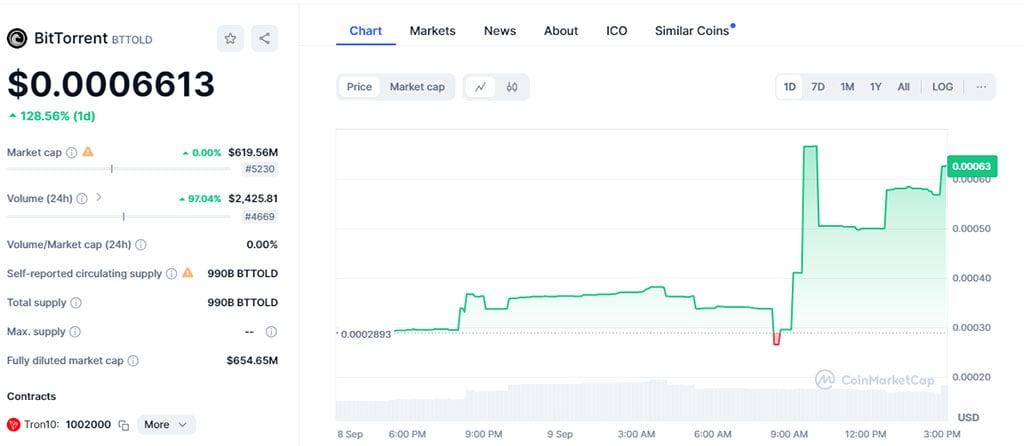Switch to line chart view
The image size is (1024, 446).
point(480,87)
